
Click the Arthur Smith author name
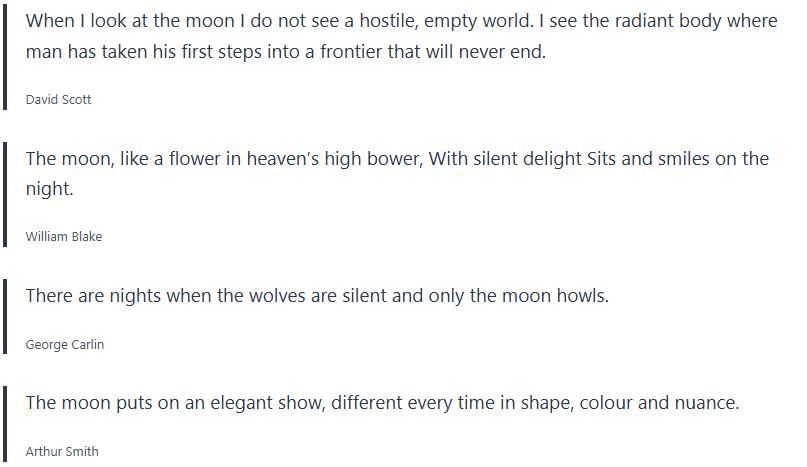[x=62, y=451]
